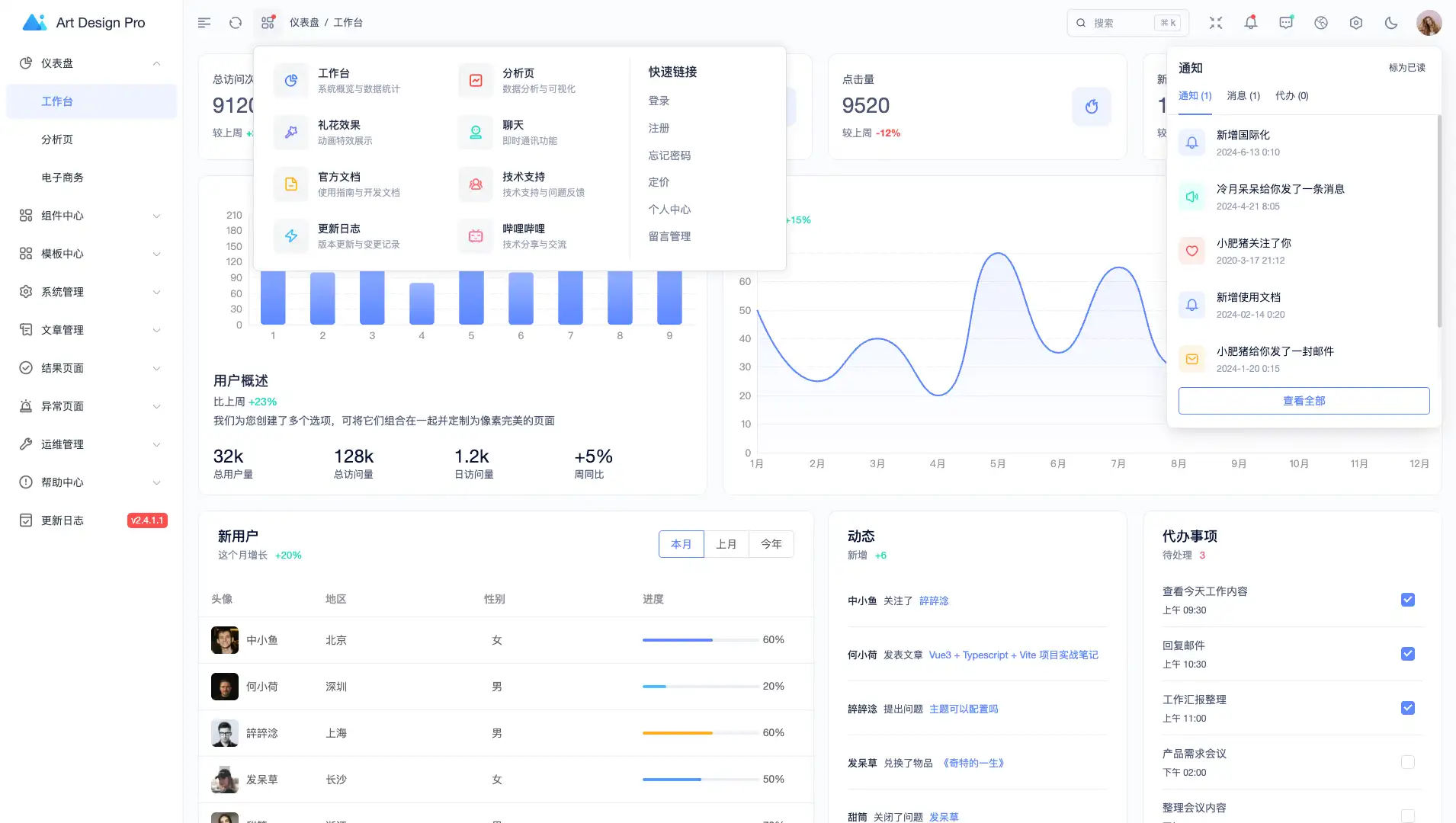The image size is (1456, 823).
Task: Click the 查看全部 button in notifications
Action: (1304, 401)
